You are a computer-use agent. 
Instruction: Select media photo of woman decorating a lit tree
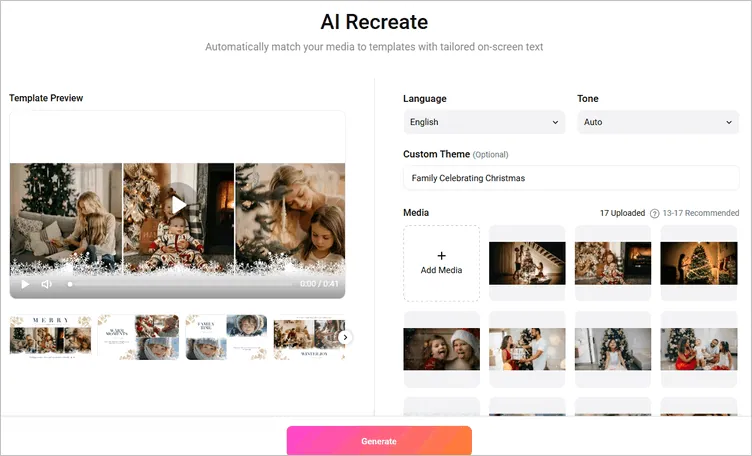699,263
